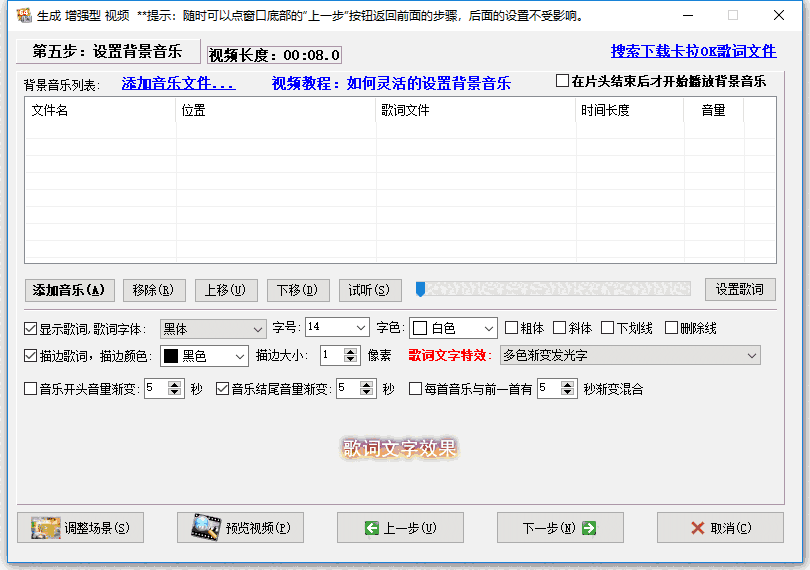Image resolution: width=810 pixels, height=570 pixels.
Task: Enable 在片头结束后才开始播放背景音乐 checkbox
Action: pos(562,81)
